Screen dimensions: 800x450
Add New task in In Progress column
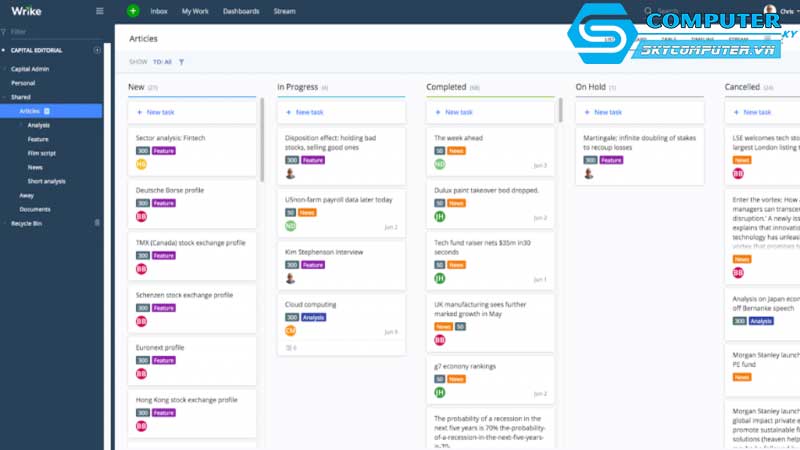[x=309, y=112]
